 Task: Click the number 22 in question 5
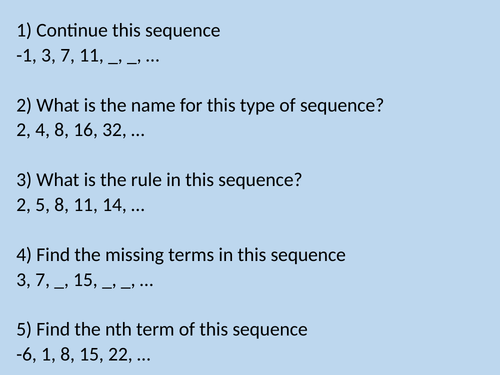point(118,354)
